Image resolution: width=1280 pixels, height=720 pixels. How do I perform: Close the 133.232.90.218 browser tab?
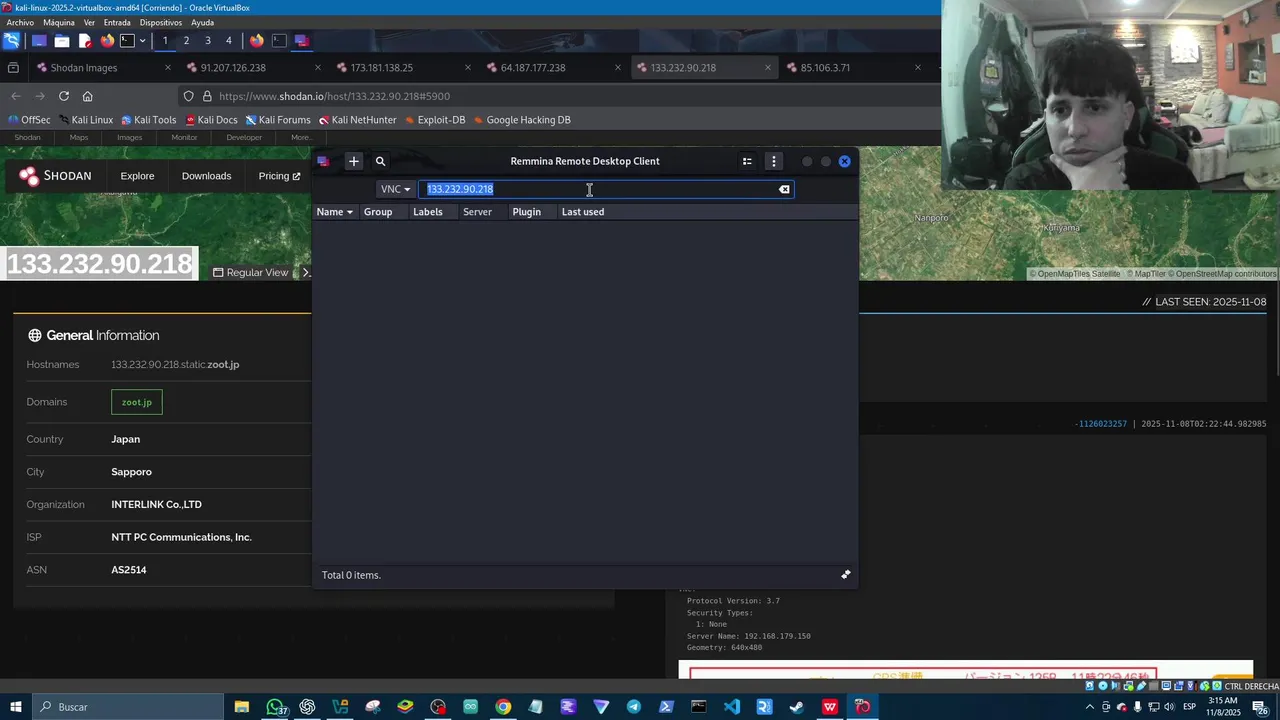coord(768,68)
